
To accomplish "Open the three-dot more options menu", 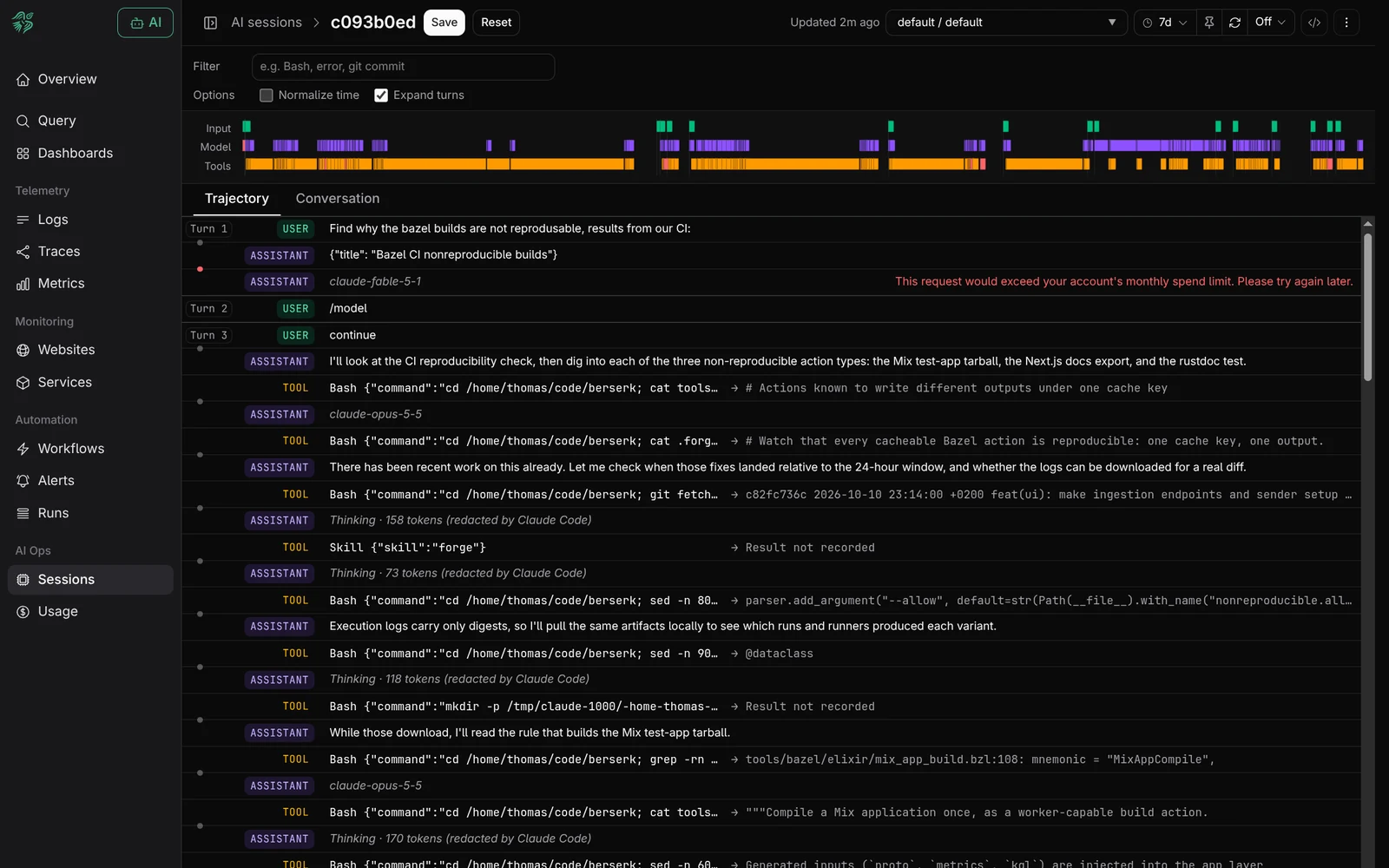I will coord(1346,23).
